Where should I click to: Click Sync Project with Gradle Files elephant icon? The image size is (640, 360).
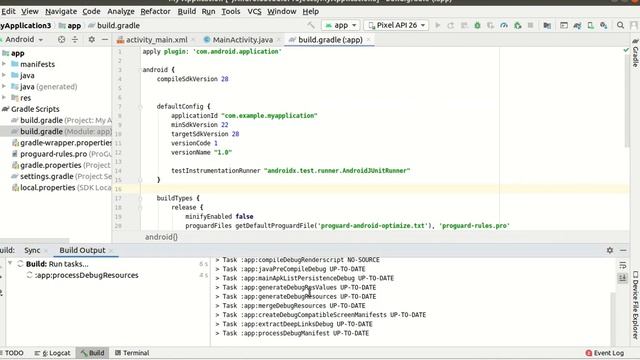pos(577,25)
